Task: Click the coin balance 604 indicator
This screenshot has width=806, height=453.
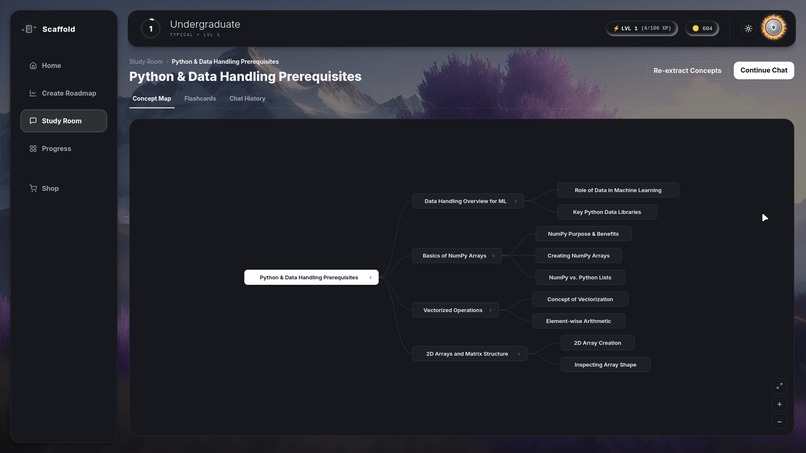Action: tap(702, 28)
